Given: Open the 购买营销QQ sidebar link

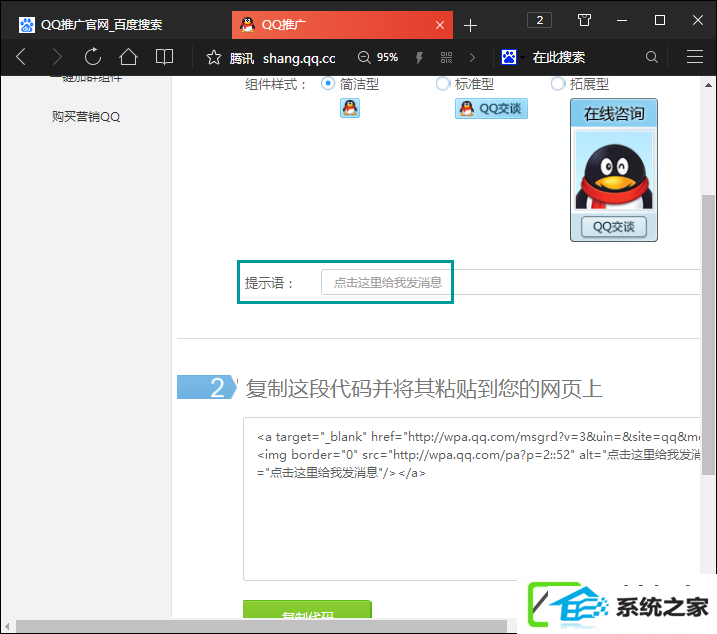Looking at the screenshot, I should (86, 117).
